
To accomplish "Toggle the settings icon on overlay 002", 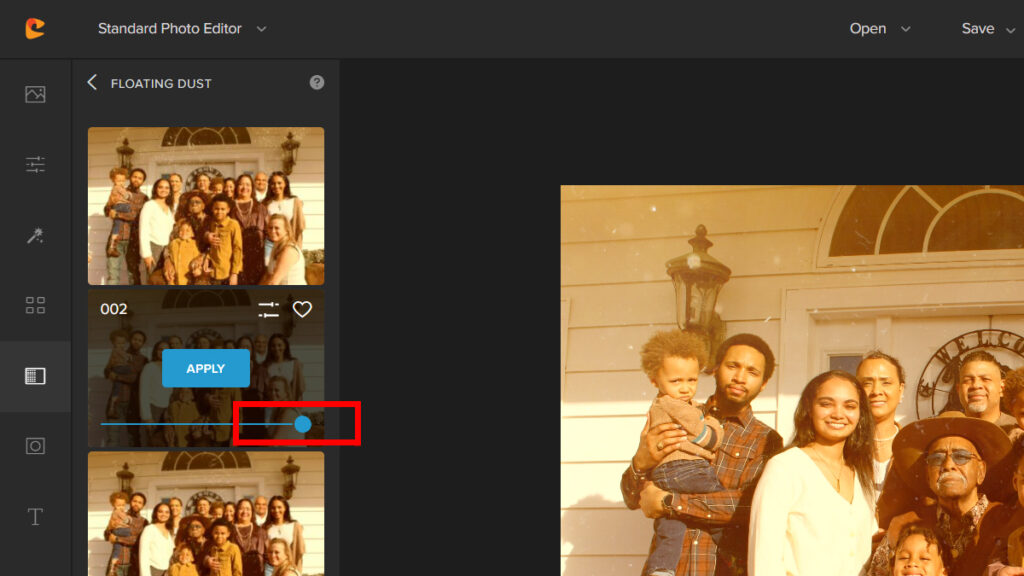I will [x=268, y=310].
